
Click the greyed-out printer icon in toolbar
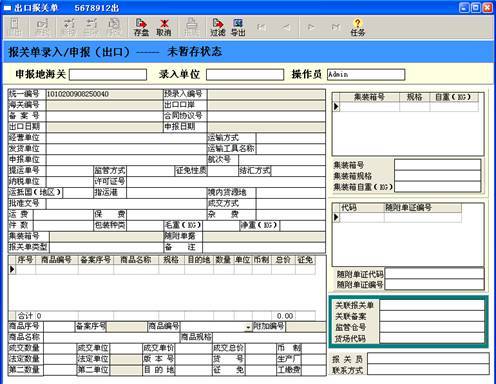192,27
